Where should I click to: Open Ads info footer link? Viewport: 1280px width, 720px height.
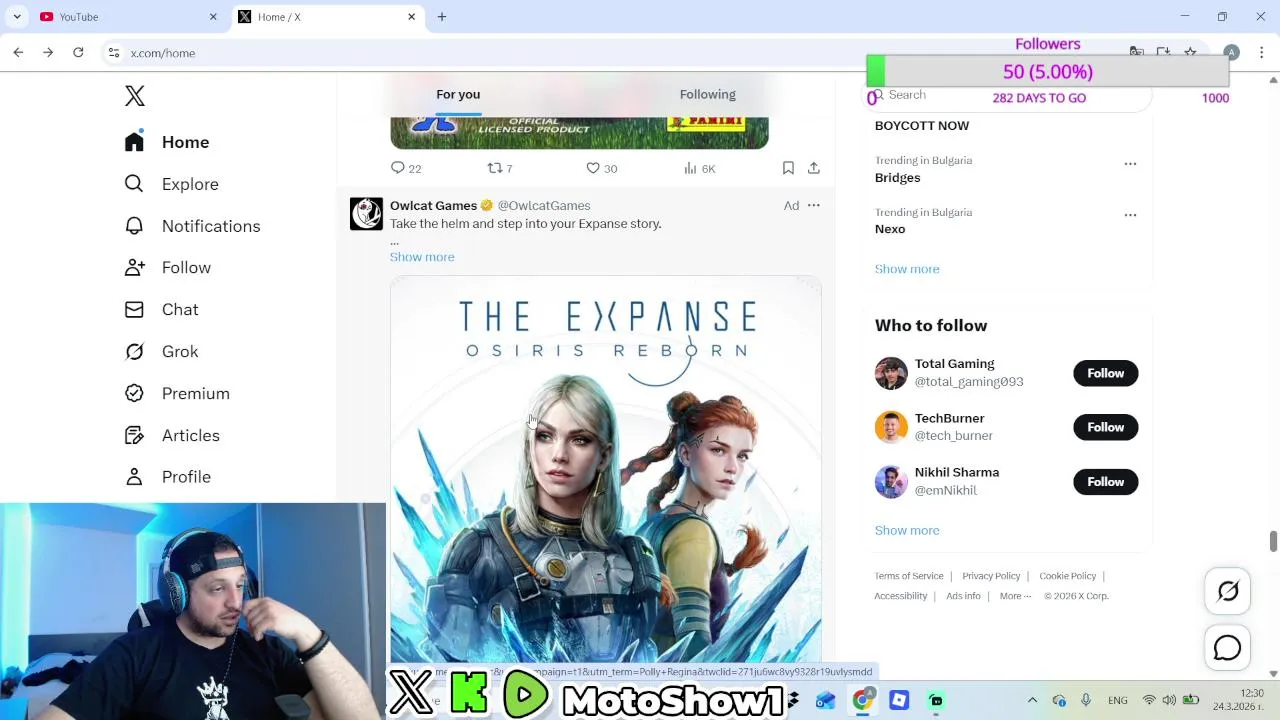coord(964,596)
